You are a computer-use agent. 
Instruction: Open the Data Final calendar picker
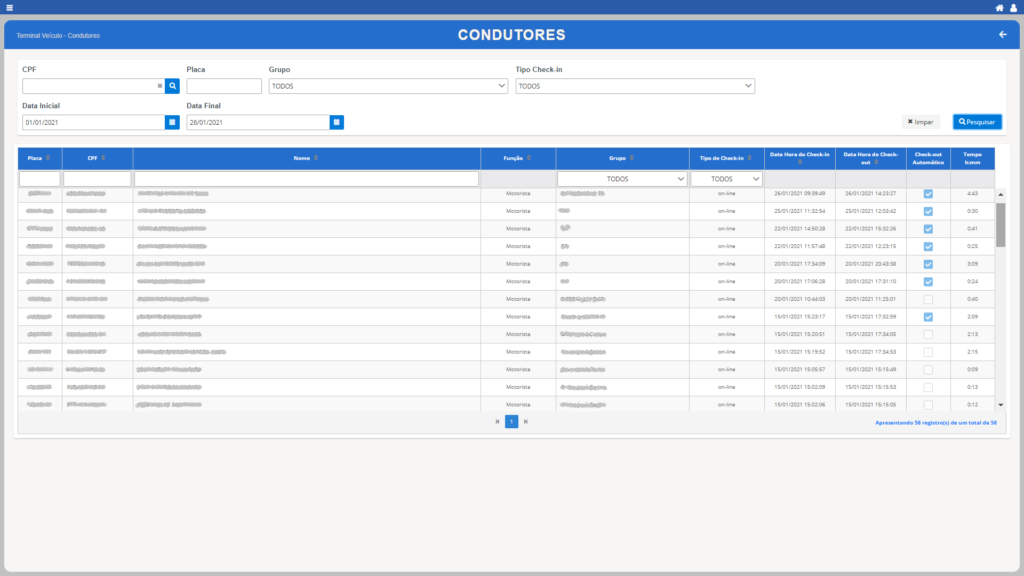coord(337,122)
